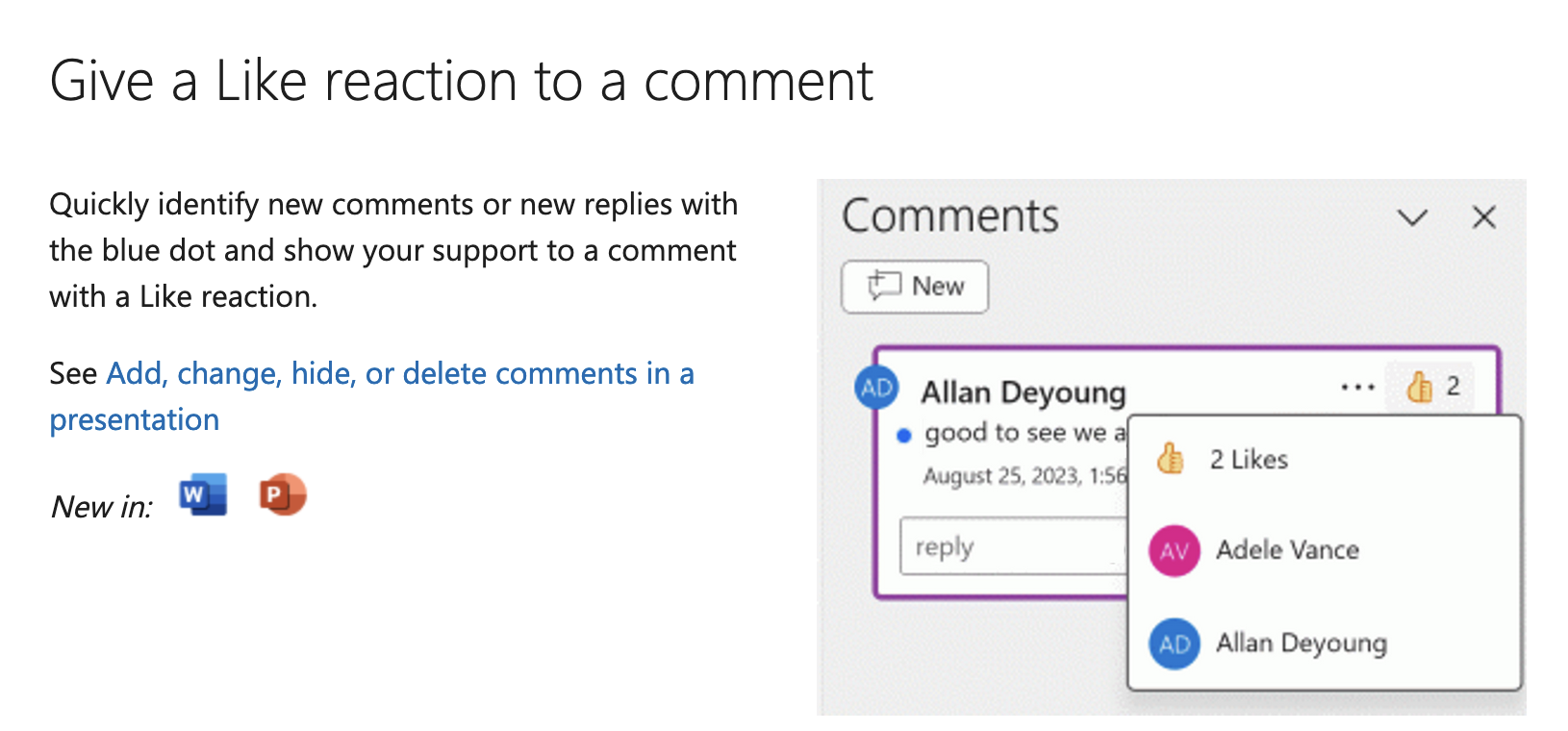Open the comment's more options ellipsis
1568x731 pixels.
[1357, 388]
